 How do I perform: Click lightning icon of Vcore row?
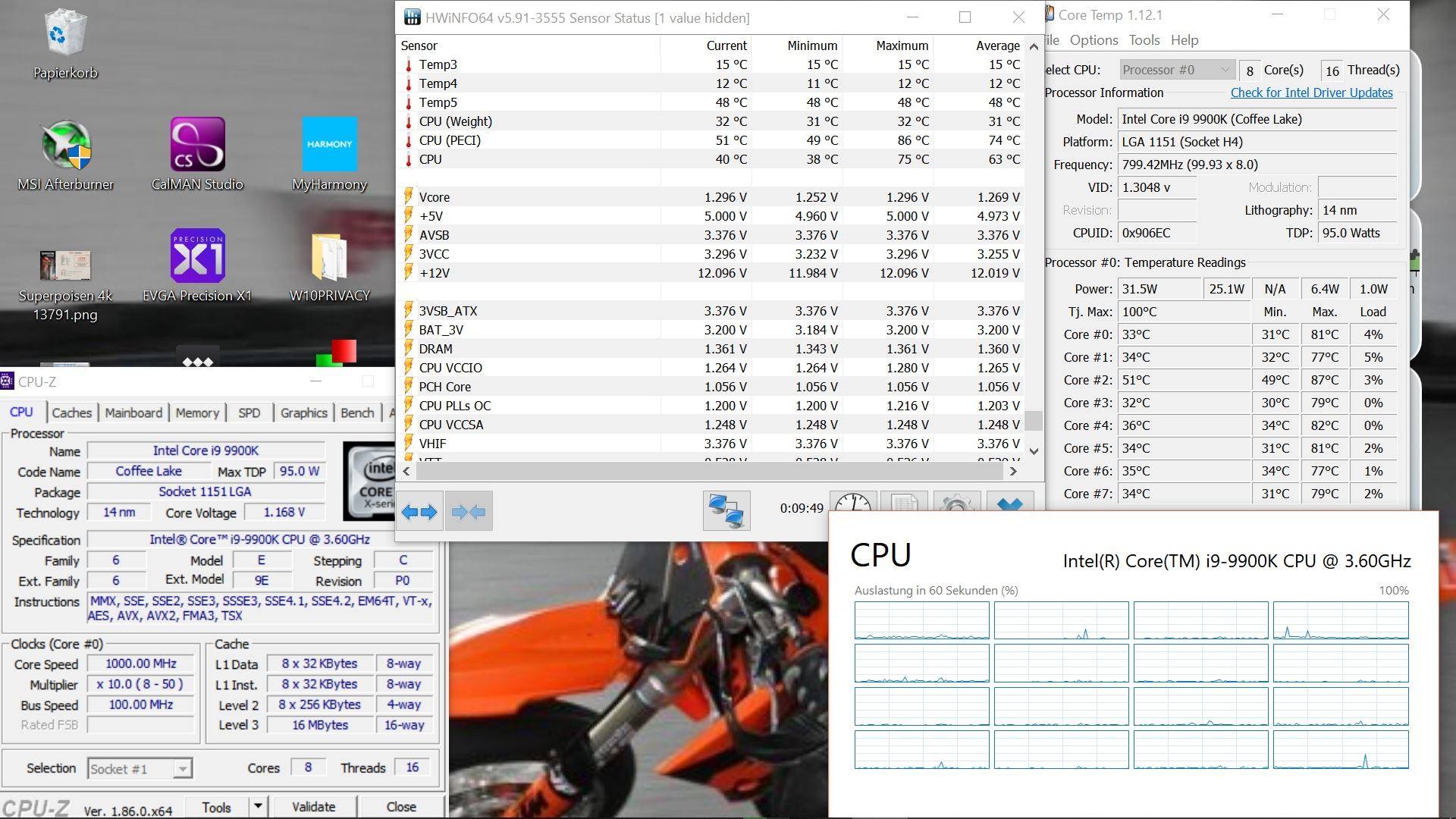pos(409,196)
